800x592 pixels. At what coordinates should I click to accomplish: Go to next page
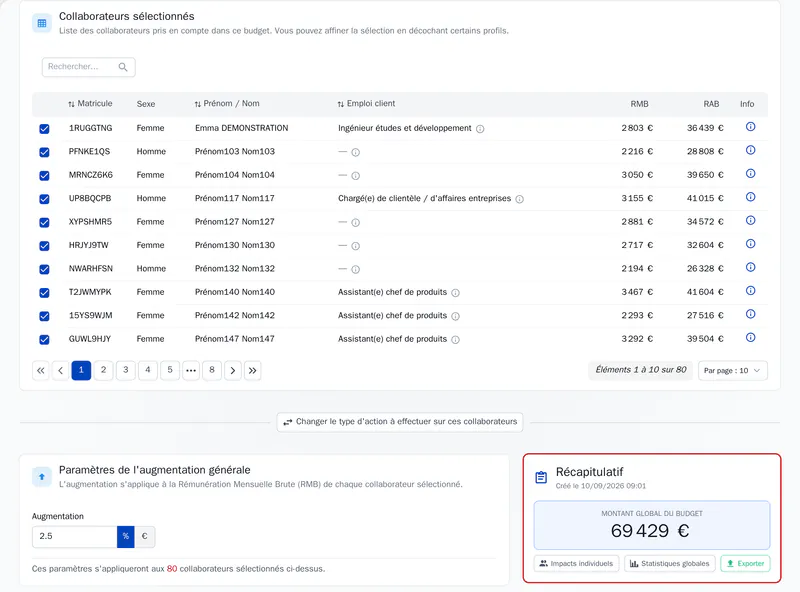point(233,371)
